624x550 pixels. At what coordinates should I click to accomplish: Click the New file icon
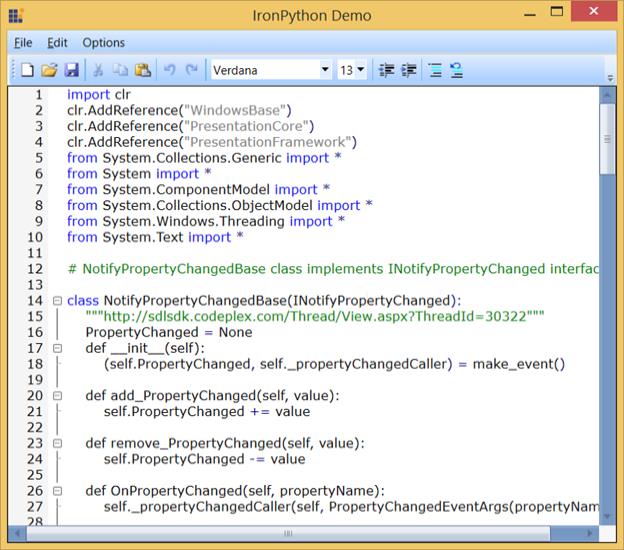(x=27, y=70)
